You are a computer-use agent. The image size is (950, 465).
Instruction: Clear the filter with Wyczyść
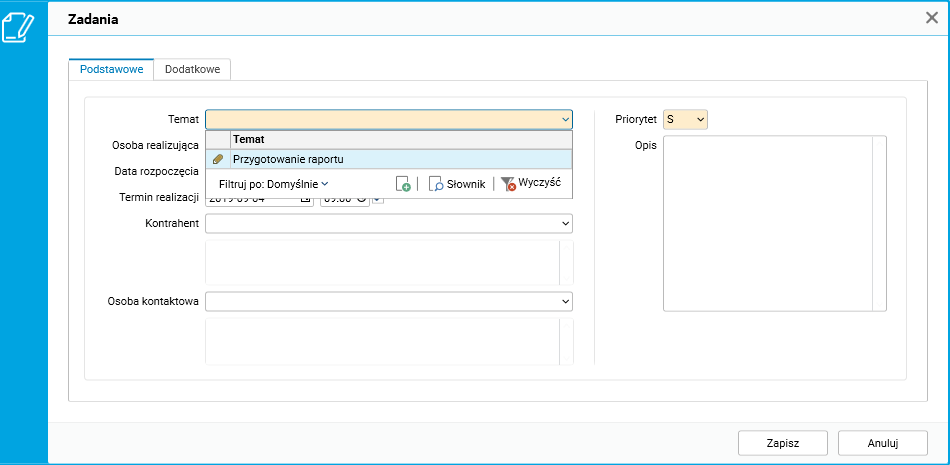click(x=530, y=184)
